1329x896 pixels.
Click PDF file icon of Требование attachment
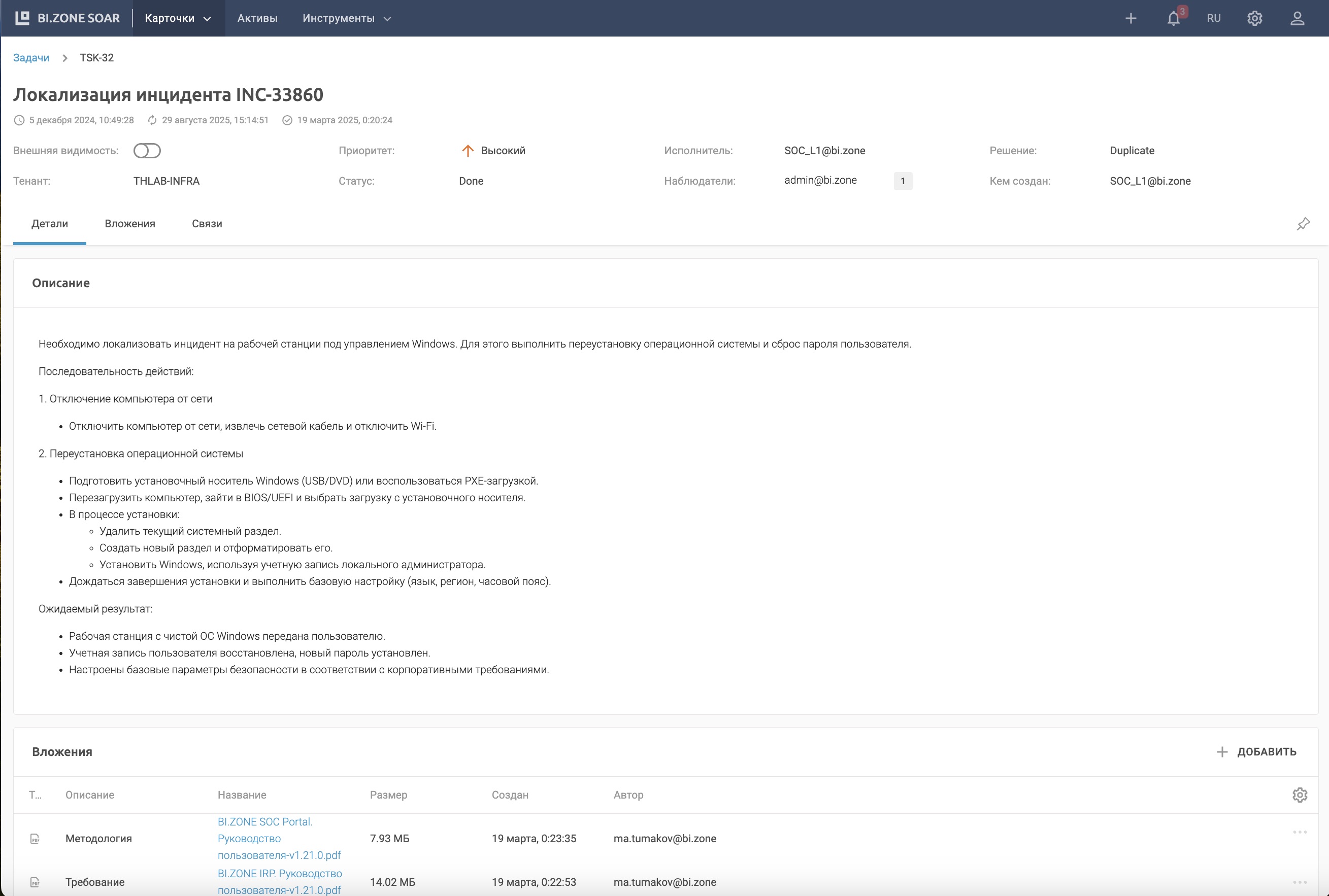[x=35, y=882]
